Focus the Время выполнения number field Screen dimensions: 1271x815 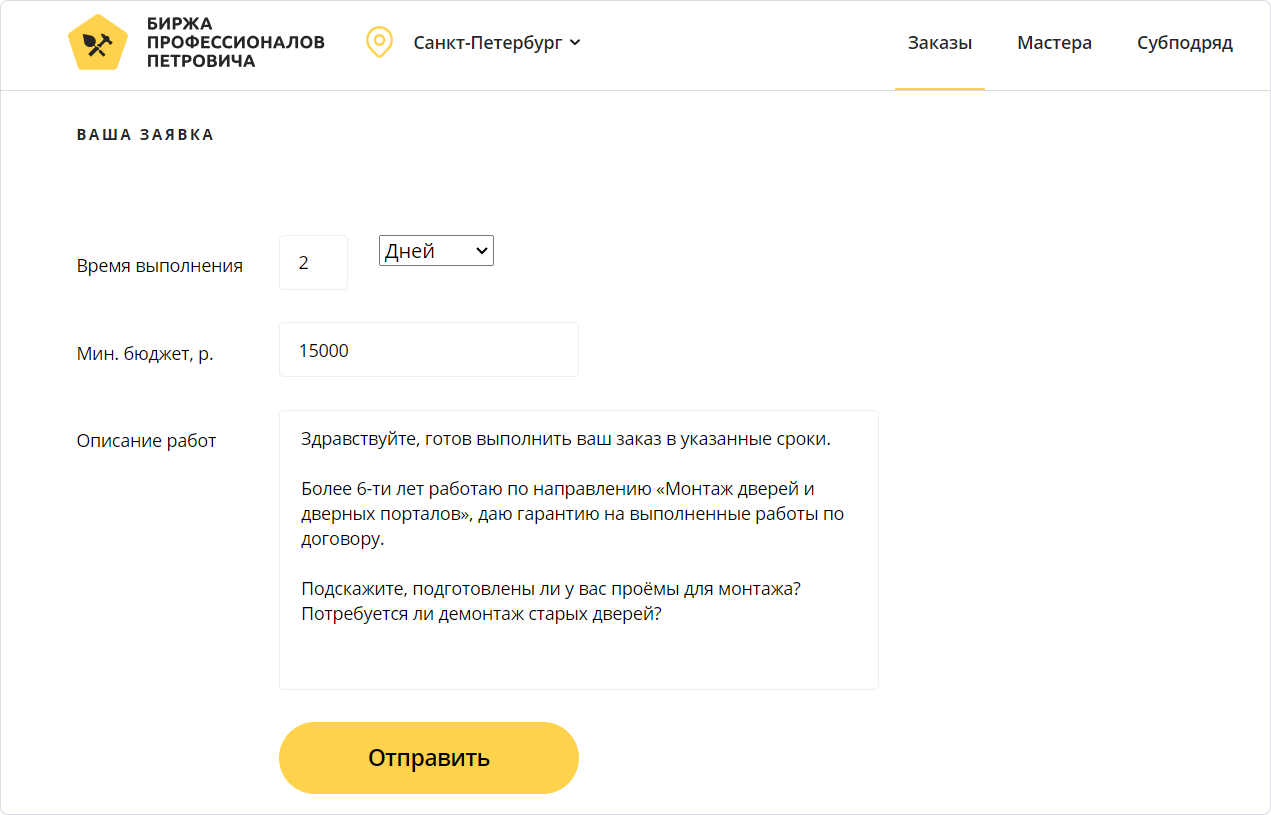point(313,263)
